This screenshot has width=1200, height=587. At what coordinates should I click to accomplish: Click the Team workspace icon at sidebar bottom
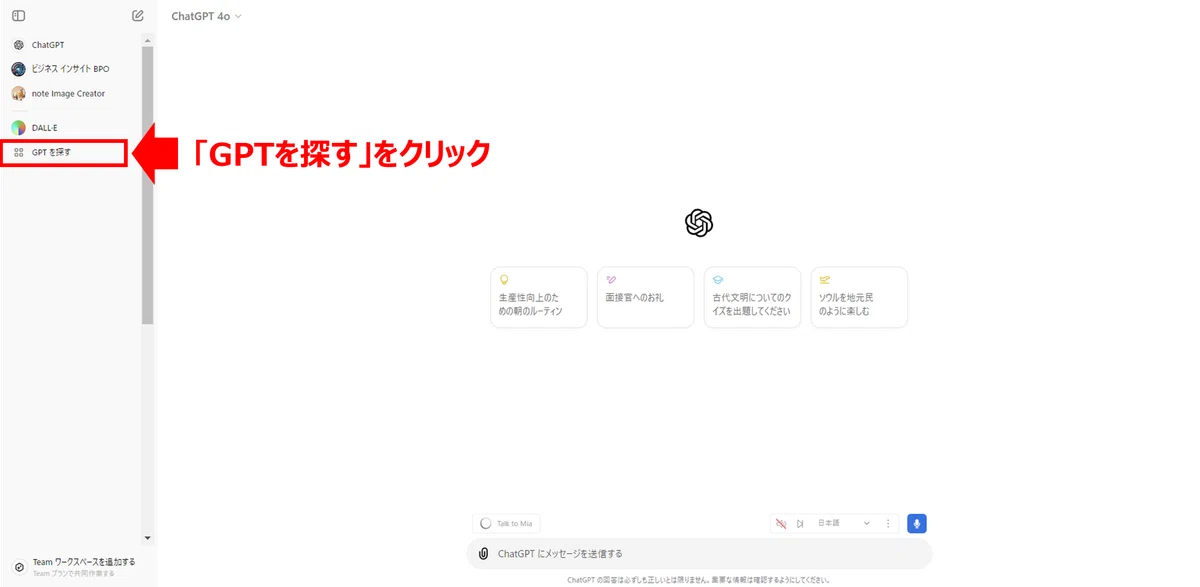tap(19, 567)
